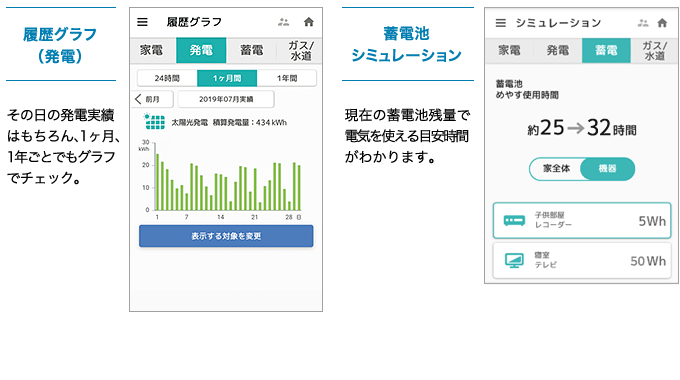Viewport: 680px width, 380px height.
Task: Open hamburger menu in 履歴グラフ screen
Action: click(x=142, y=22)
